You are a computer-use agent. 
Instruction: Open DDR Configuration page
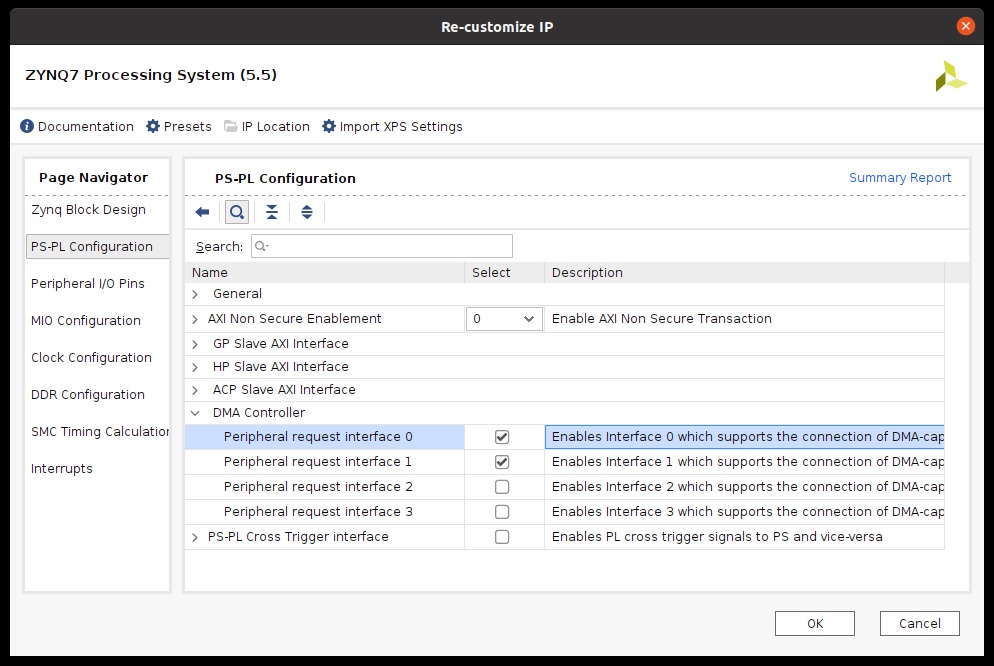pos(87,394)
